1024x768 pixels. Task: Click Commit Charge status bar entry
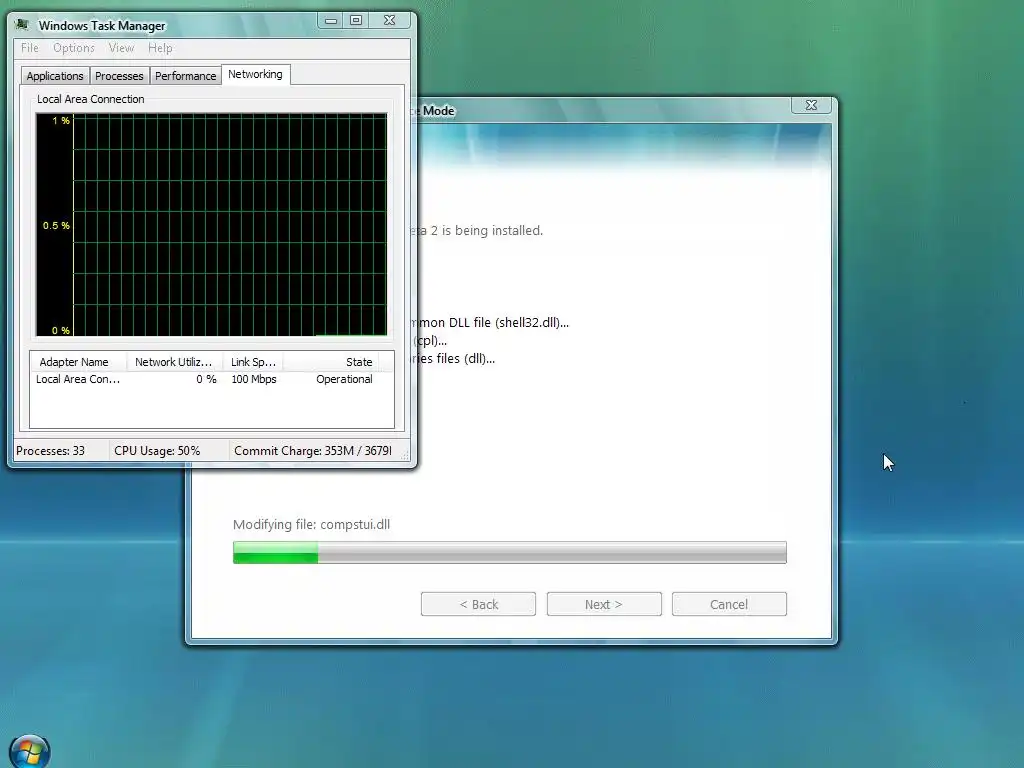point(313,451)
